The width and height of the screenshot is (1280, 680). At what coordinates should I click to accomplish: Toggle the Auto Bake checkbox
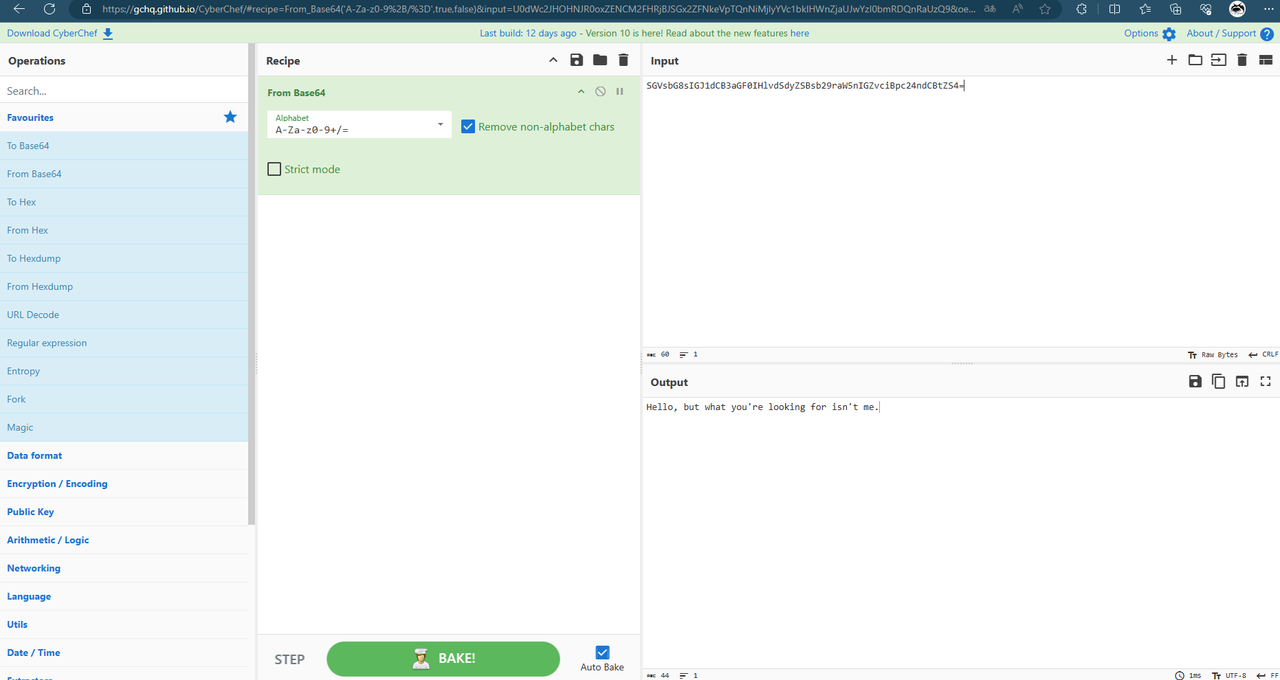(x=602, y=653)
